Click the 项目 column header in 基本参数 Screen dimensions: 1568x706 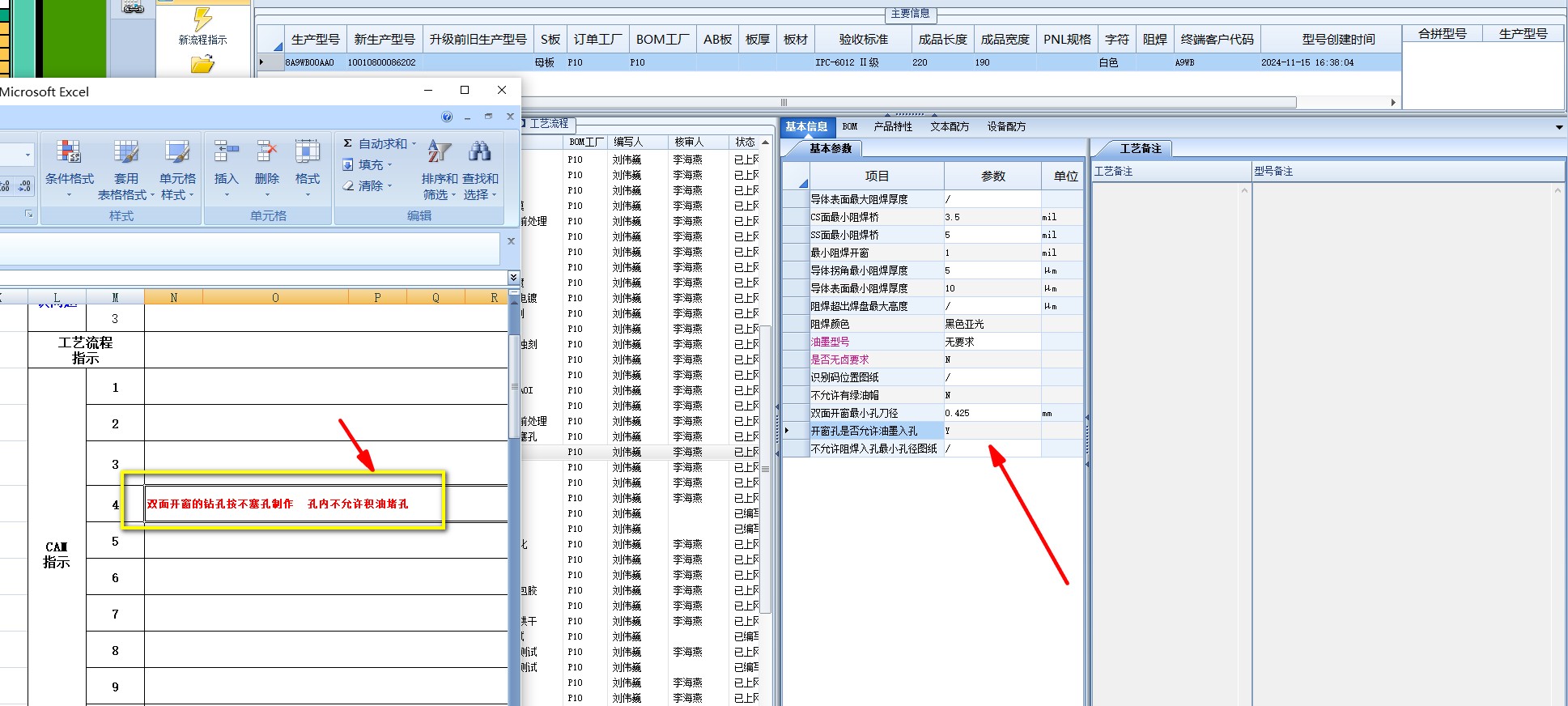point(877,176)
